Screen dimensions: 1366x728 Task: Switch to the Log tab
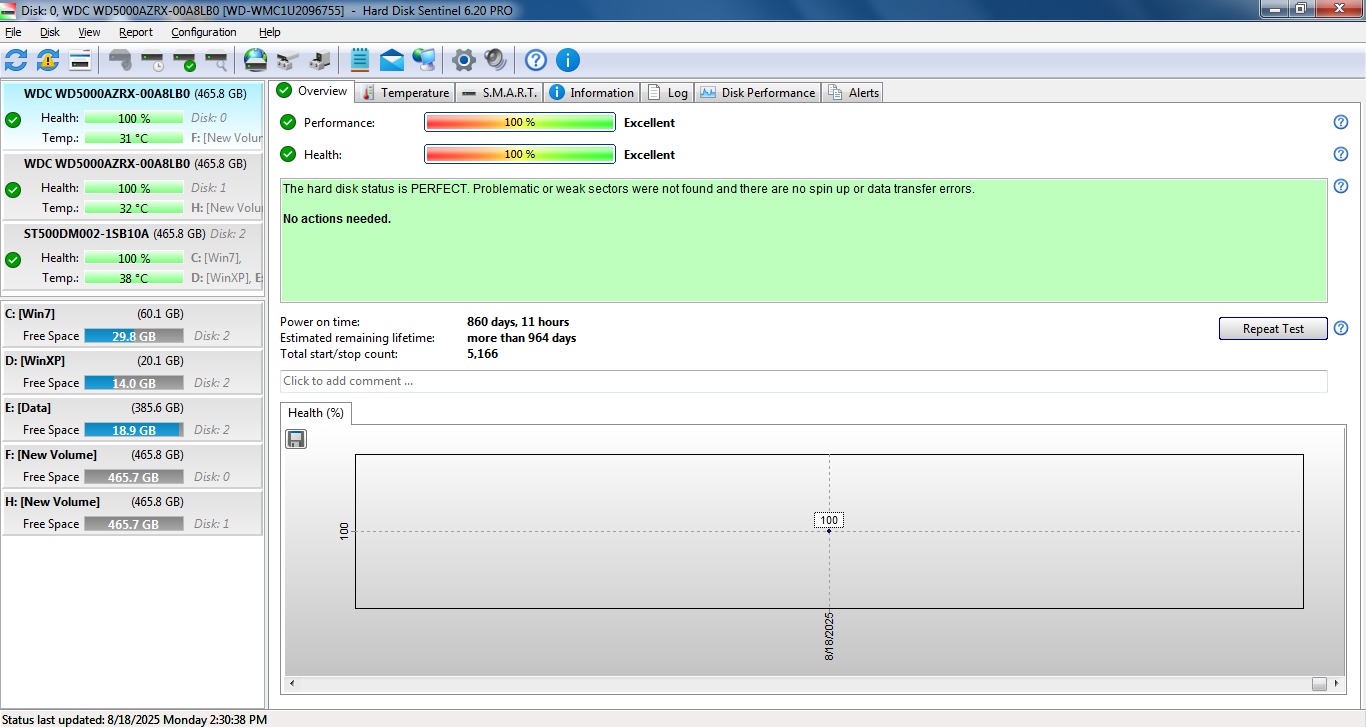(x=667, y=92)
